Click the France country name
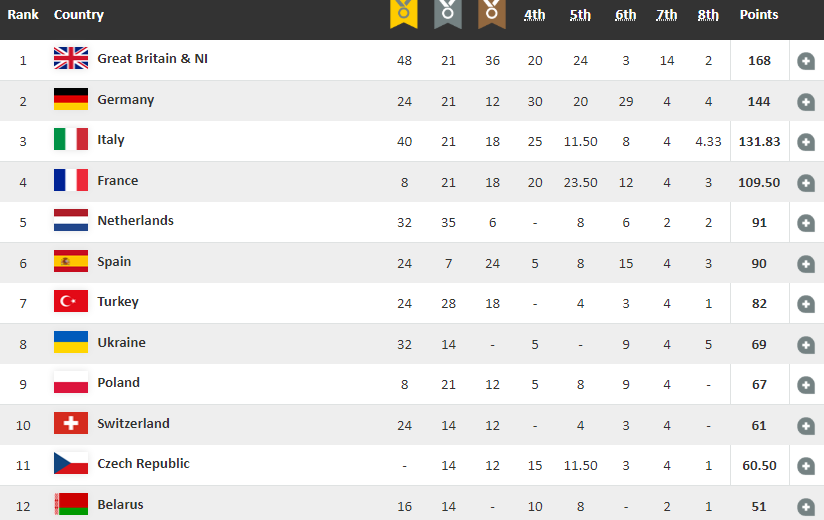Screen dimensions: 824x520 pyautogui.click(x=118, y=181)
